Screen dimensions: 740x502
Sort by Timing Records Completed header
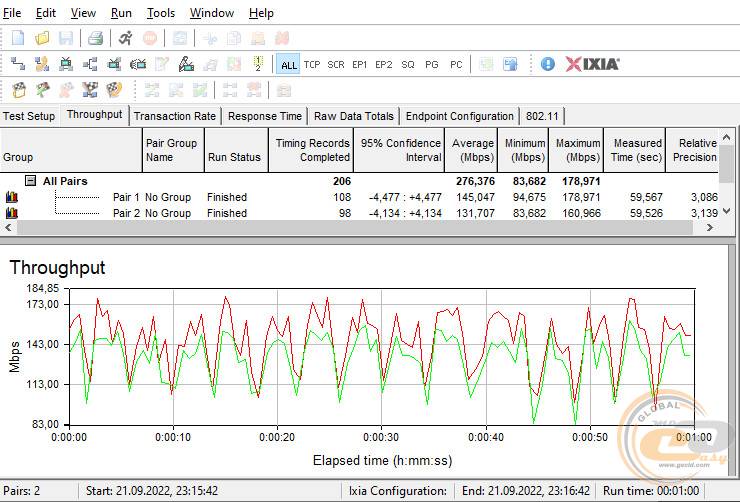click(x=311, y=150)
